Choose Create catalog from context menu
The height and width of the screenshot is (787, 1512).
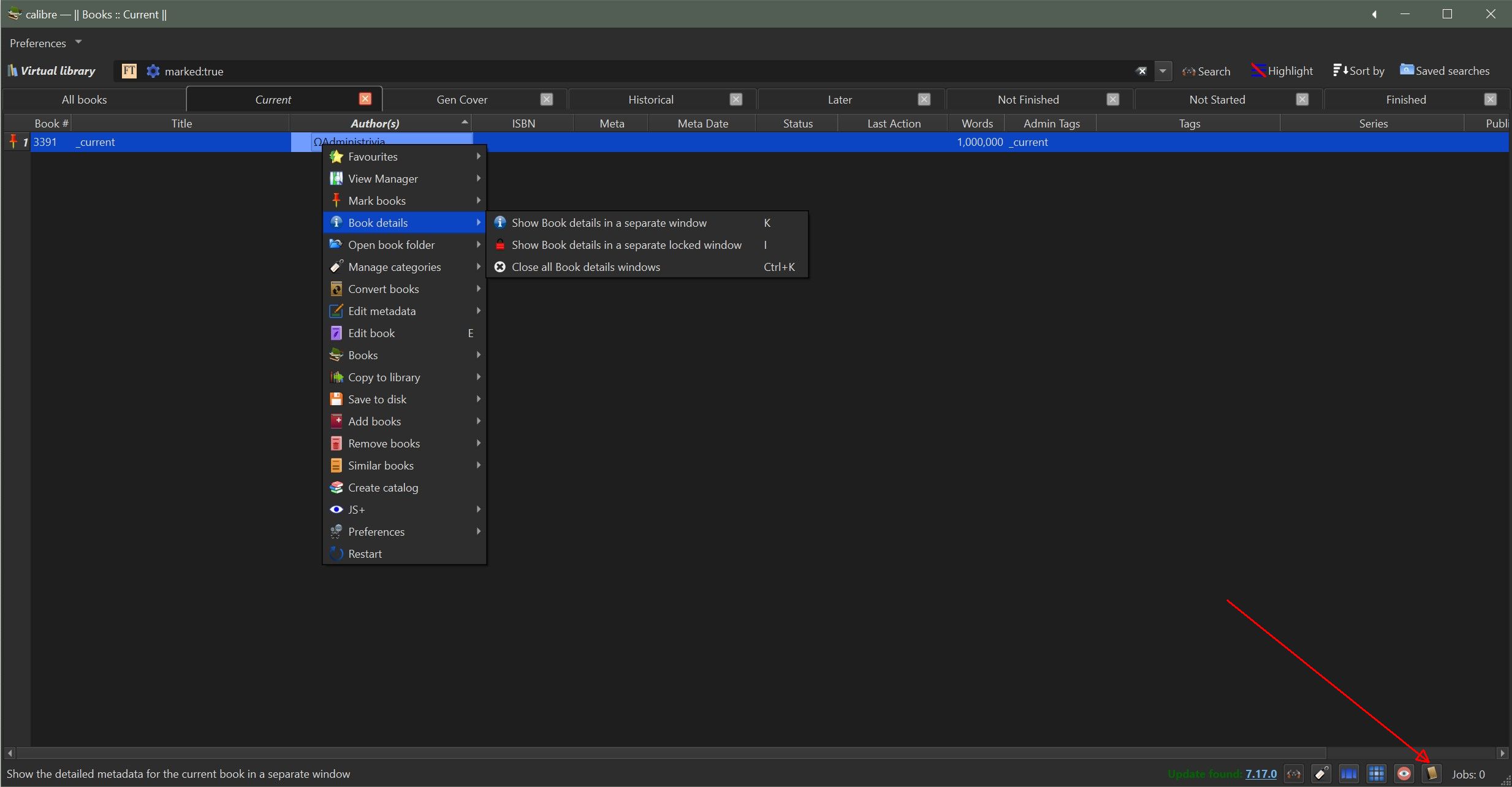(383, 487)
